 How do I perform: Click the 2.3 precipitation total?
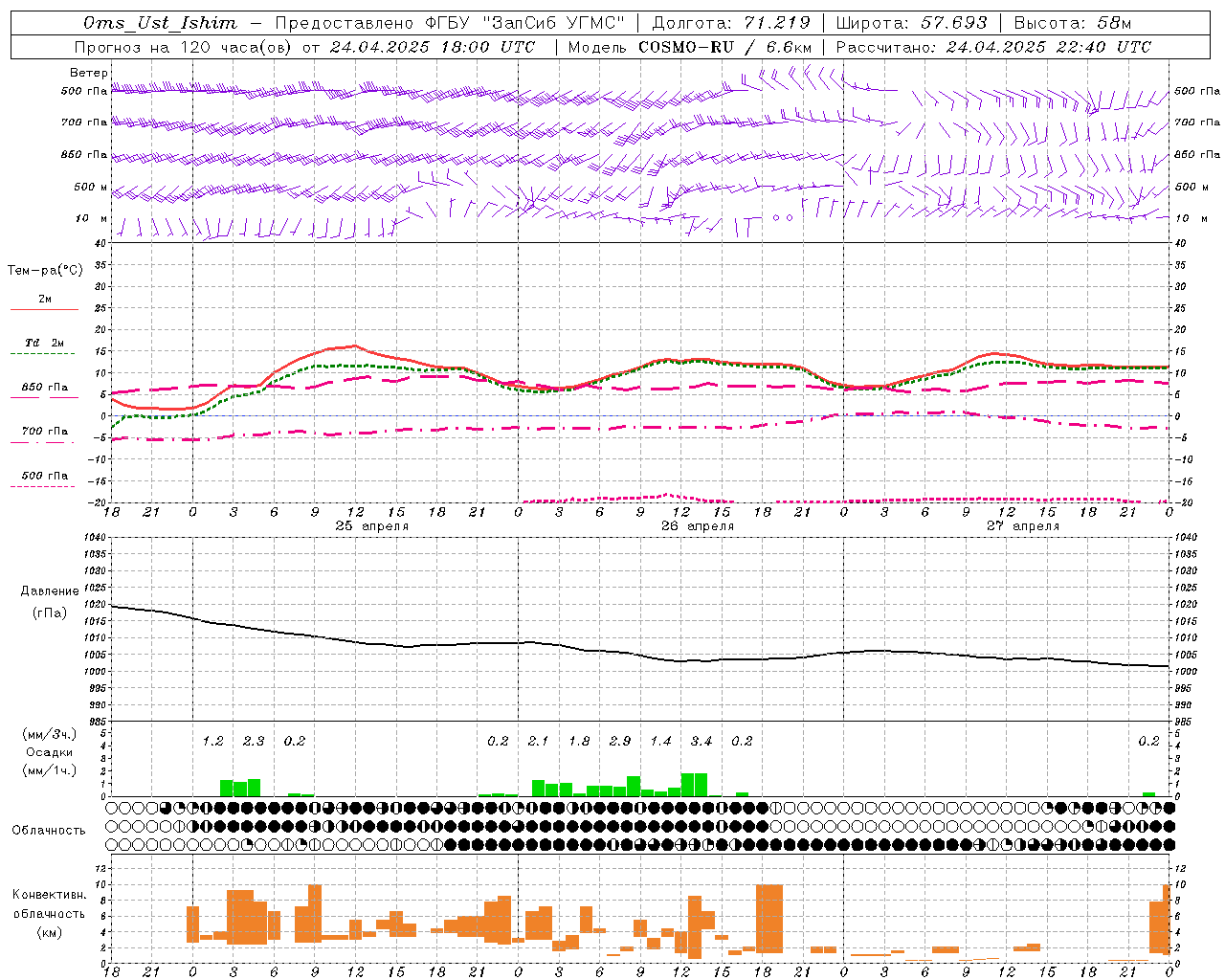click(x=254, y=742)
